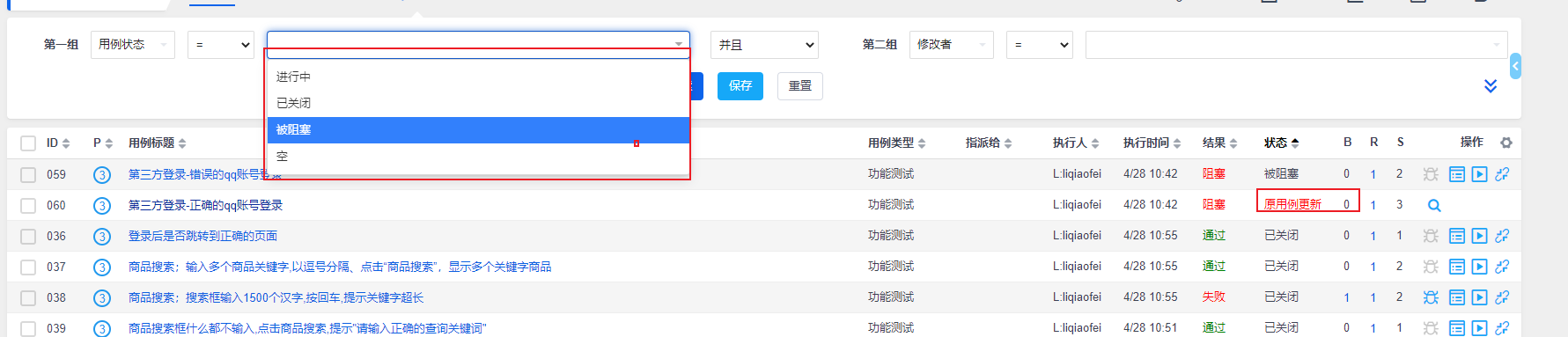Open create-bug icon for case 037
Image resolution: width=1568 pixels, height=337 pixels.
coord(1431,267)
